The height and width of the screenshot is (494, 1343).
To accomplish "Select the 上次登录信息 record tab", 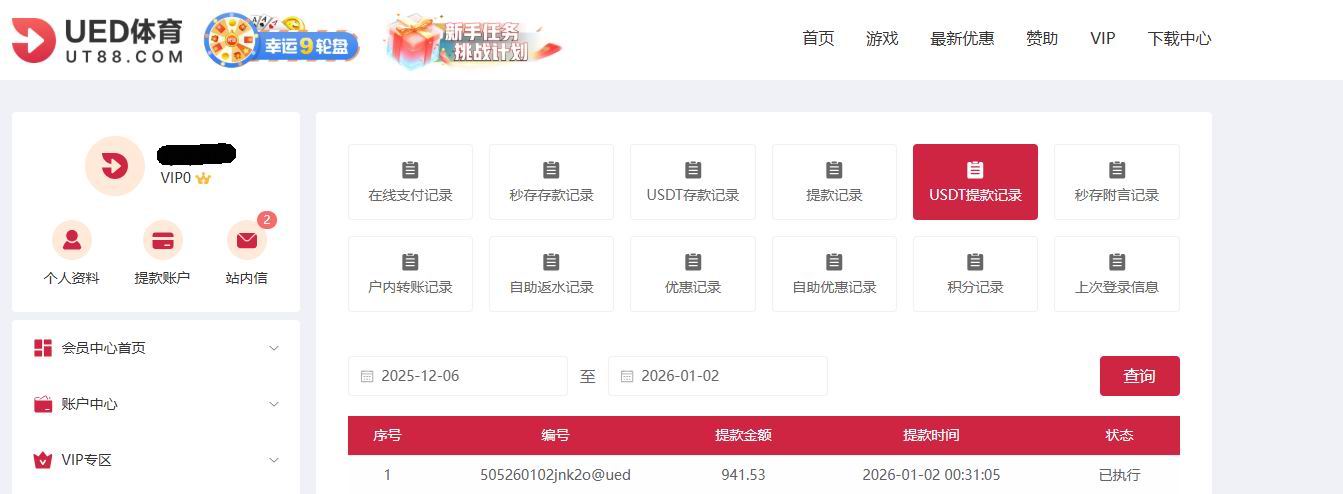I will tap(1116, 274).
